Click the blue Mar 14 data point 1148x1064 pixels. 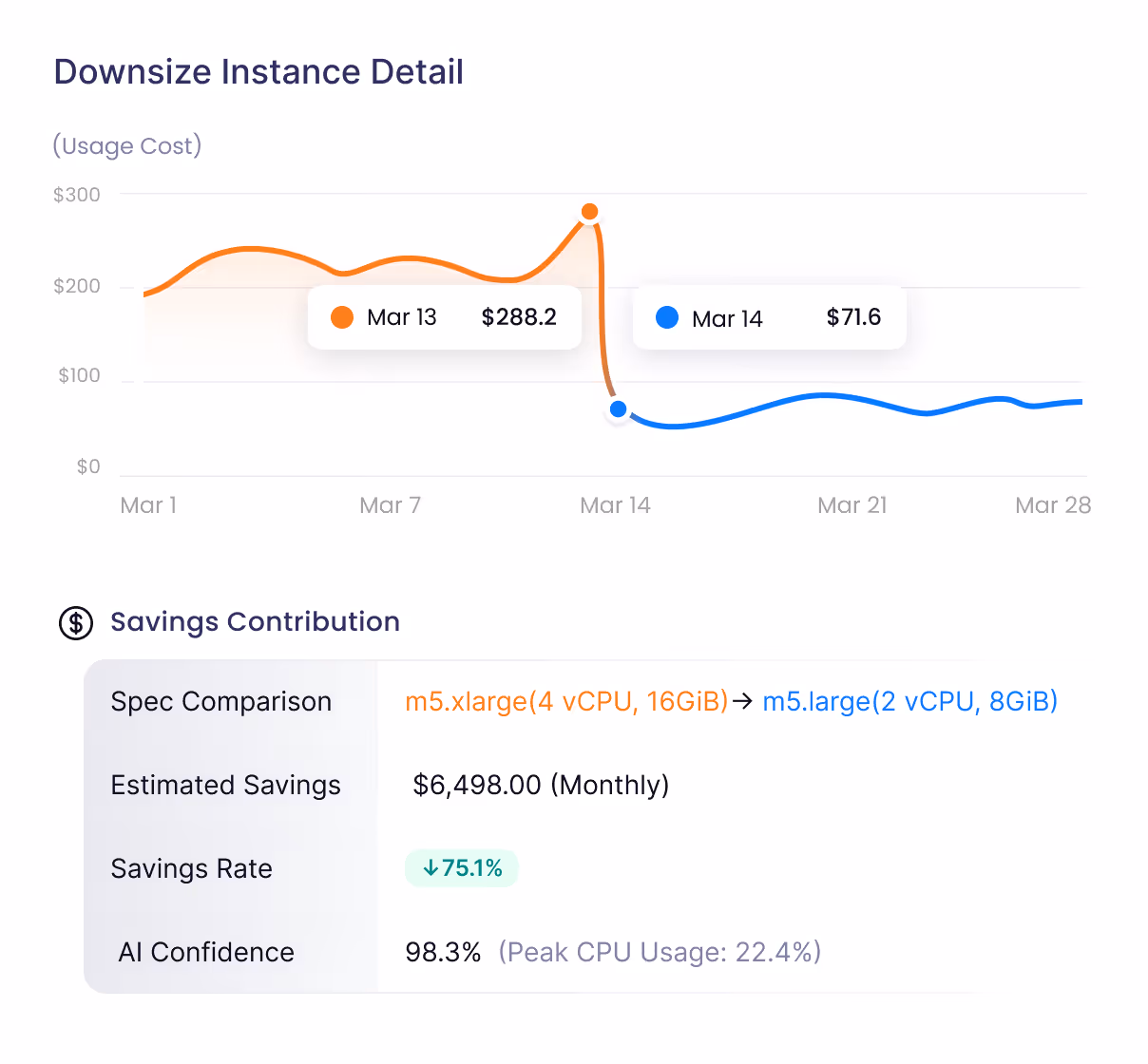click(x=618, y=409)
